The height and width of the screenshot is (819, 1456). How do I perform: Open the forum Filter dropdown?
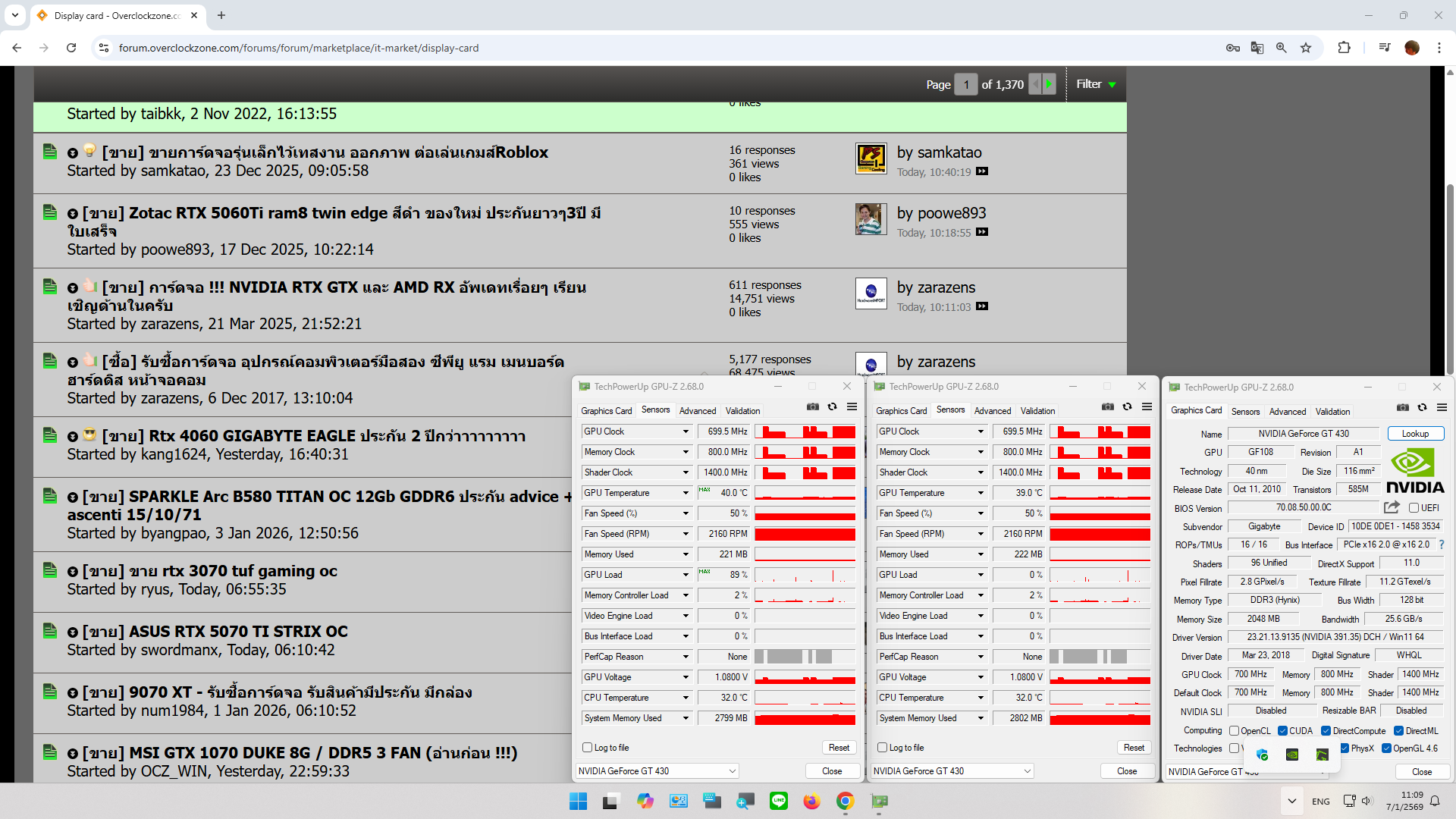point(1096,84)
